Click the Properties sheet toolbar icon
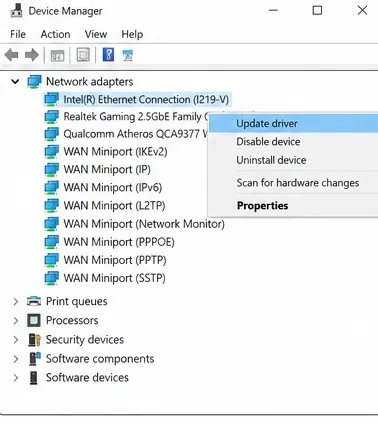 click(83, 55)
